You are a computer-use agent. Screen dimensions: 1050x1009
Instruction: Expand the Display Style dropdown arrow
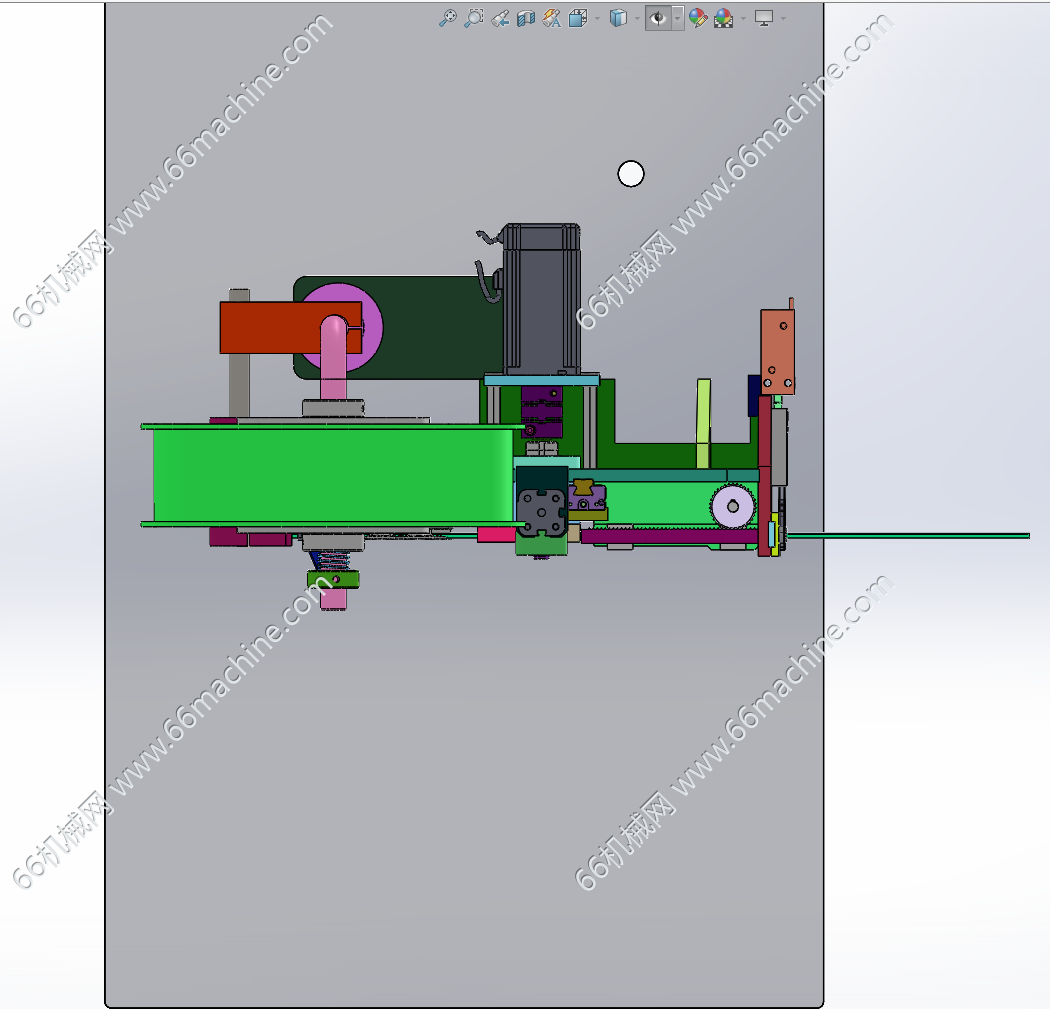click(637, 19)
